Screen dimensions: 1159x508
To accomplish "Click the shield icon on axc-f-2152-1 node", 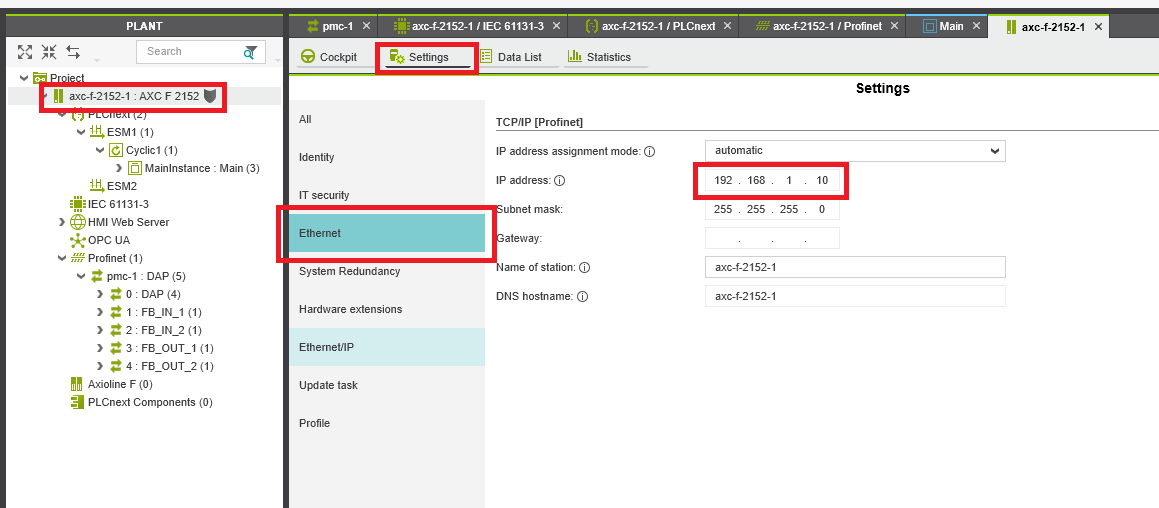I will [x=210, y=96].
